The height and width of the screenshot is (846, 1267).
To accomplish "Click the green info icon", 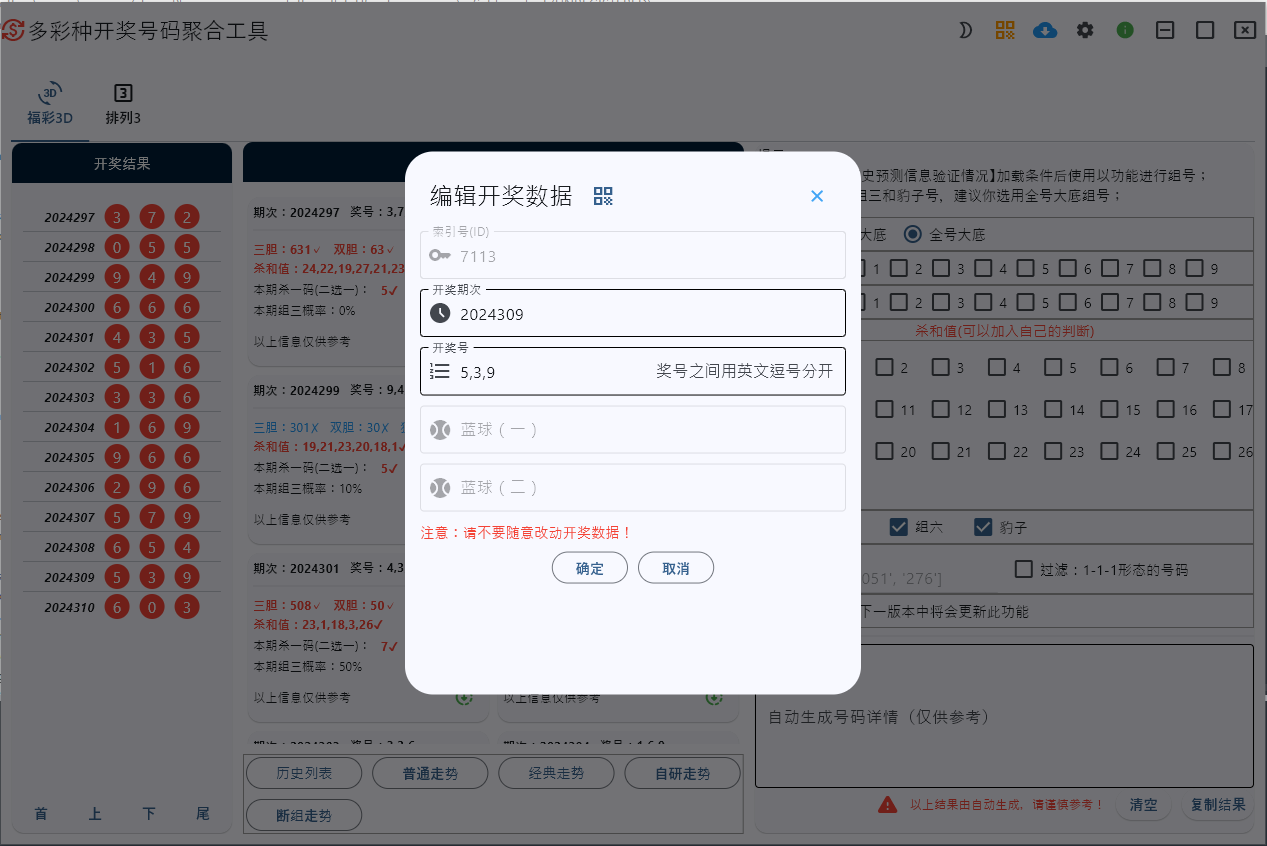I will pos(1125,30).
